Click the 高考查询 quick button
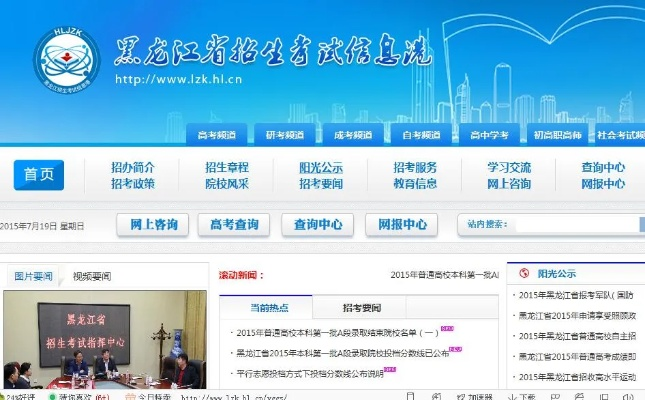645x400 pixels. tap(234, 224)
